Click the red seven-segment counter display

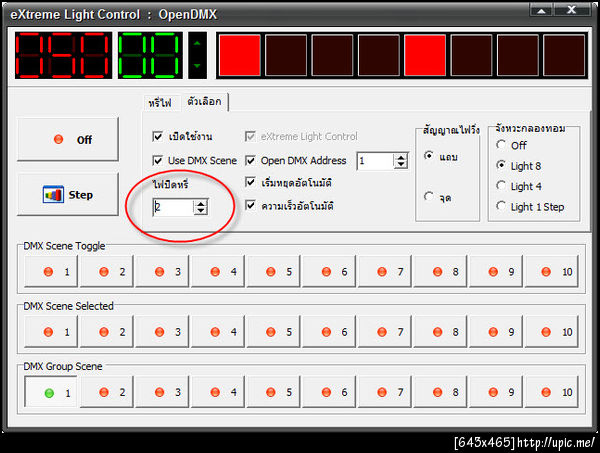click(64, 55)
